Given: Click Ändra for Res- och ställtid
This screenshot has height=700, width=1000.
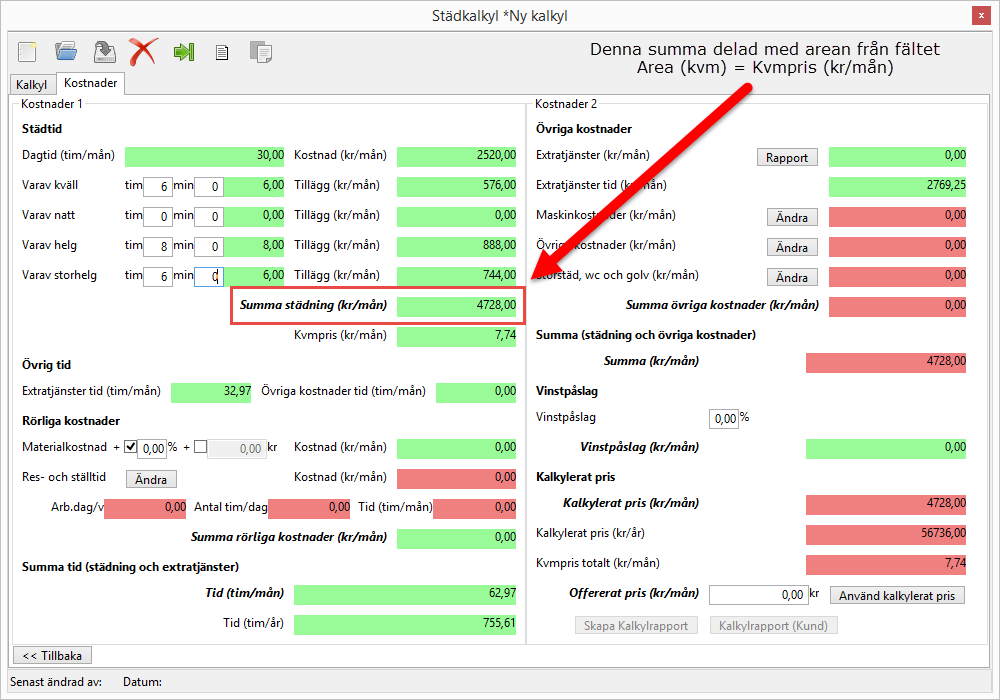Looking at the screenshot, I should [151, 479].
